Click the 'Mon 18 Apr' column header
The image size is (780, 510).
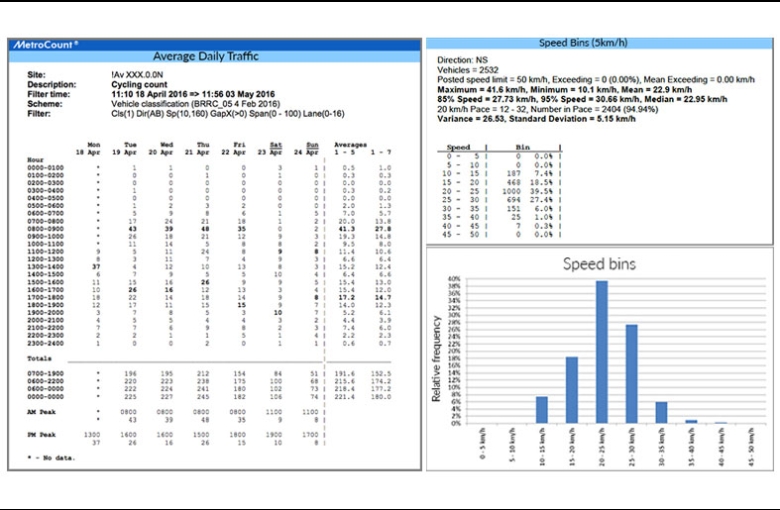tap(88, 149)
